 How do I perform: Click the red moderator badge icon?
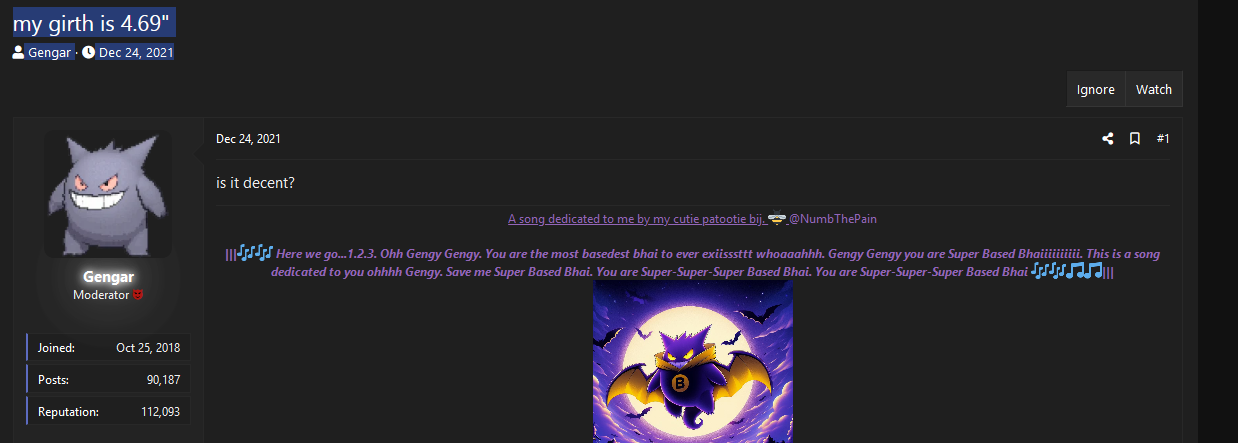tap(139, 295)
